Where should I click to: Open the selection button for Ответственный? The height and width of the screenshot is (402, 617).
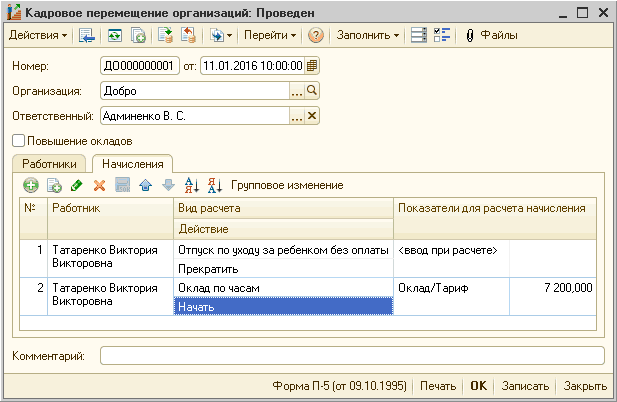tap(297, 116)
